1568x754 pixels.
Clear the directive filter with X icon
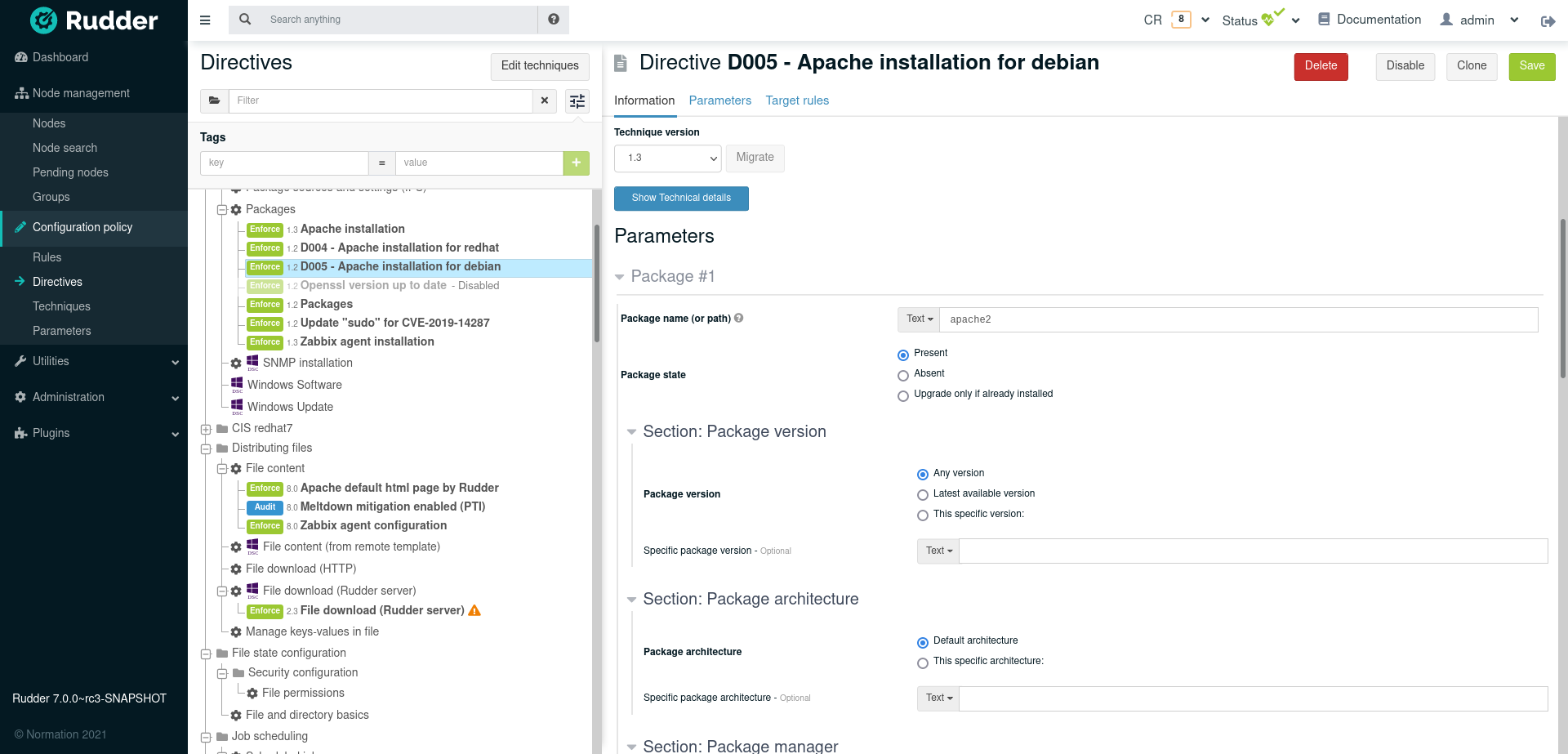[x=545, y=100]
